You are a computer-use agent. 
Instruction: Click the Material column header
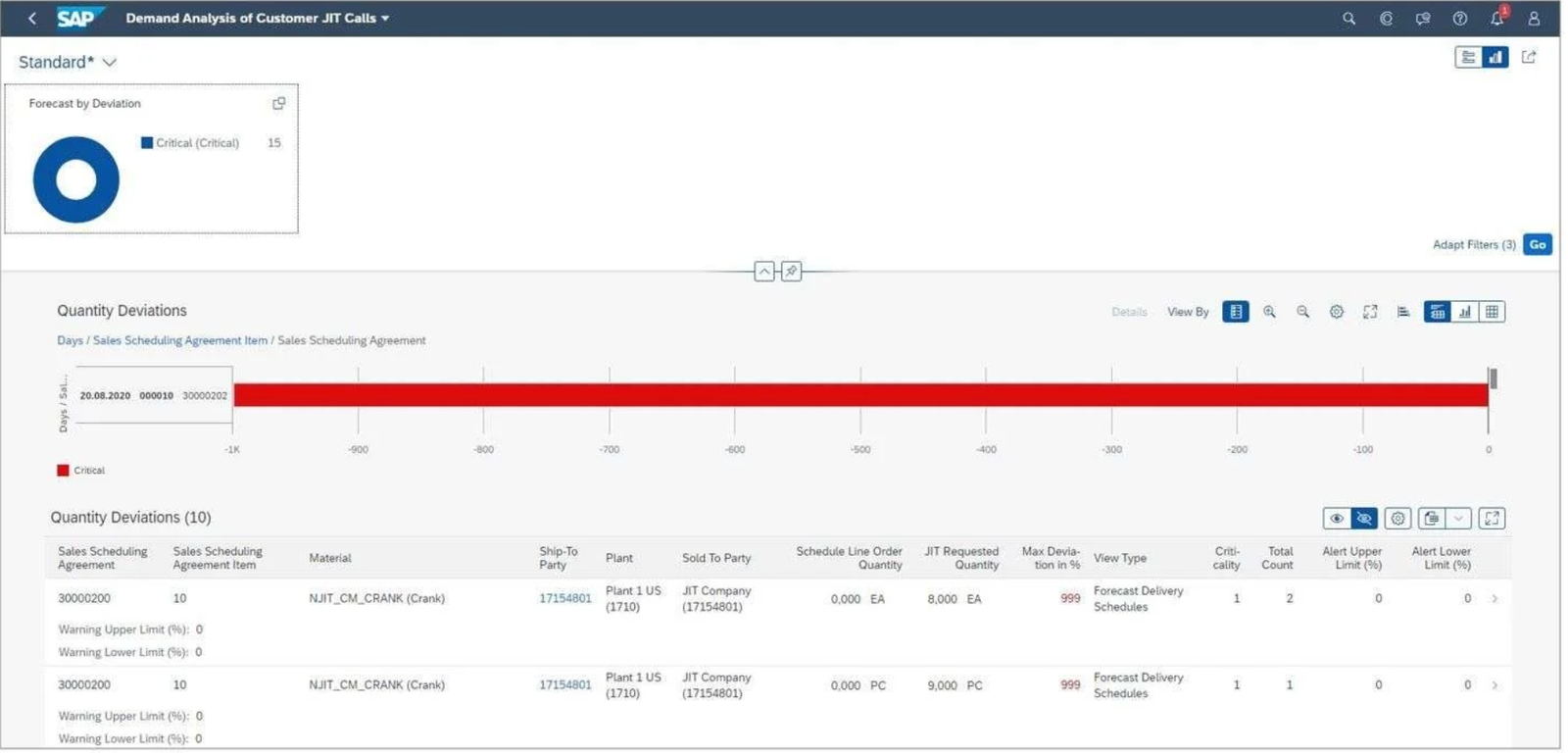coord(330,558)
